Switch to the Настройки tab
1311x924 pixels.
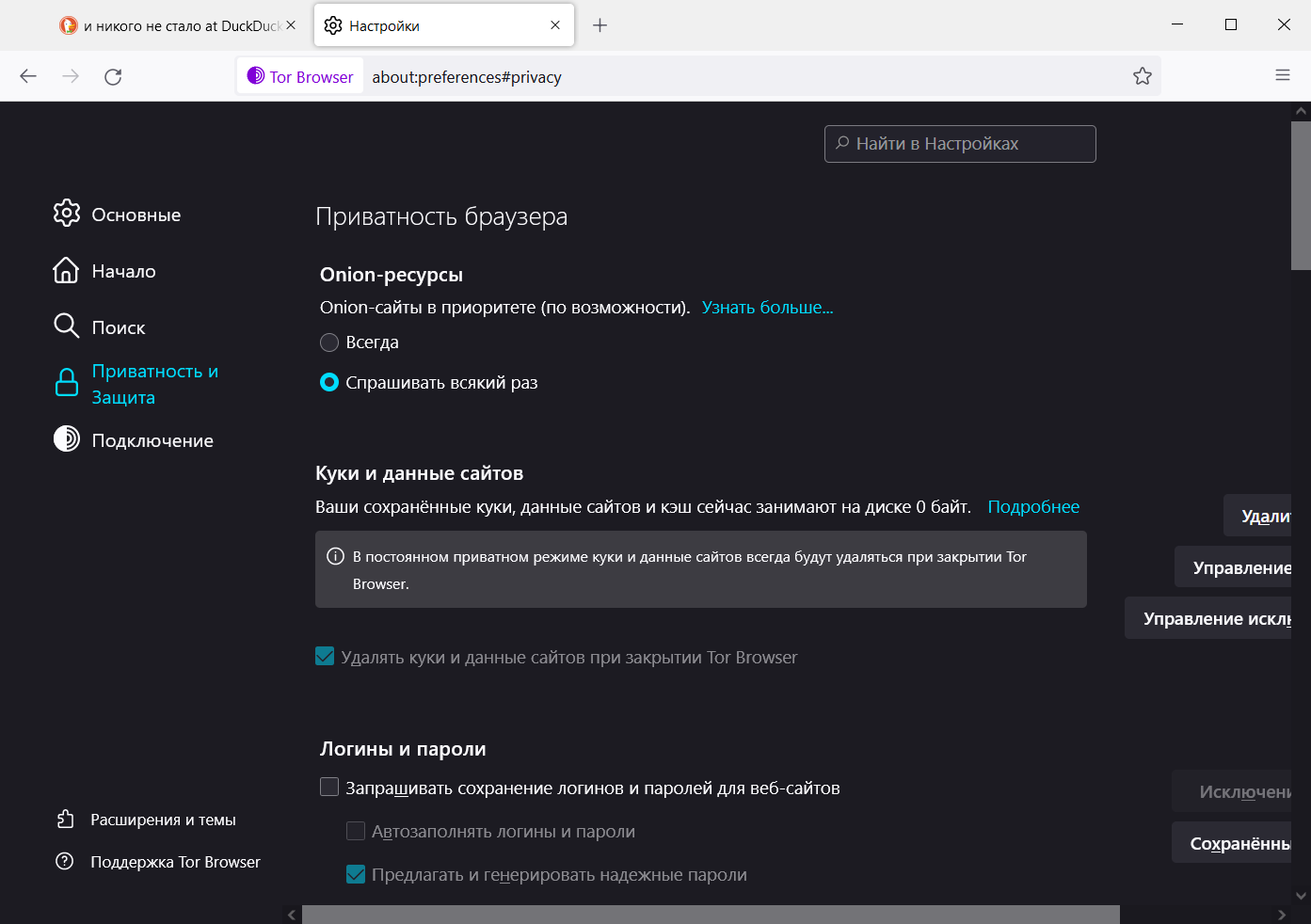click(x=443, y=25)
